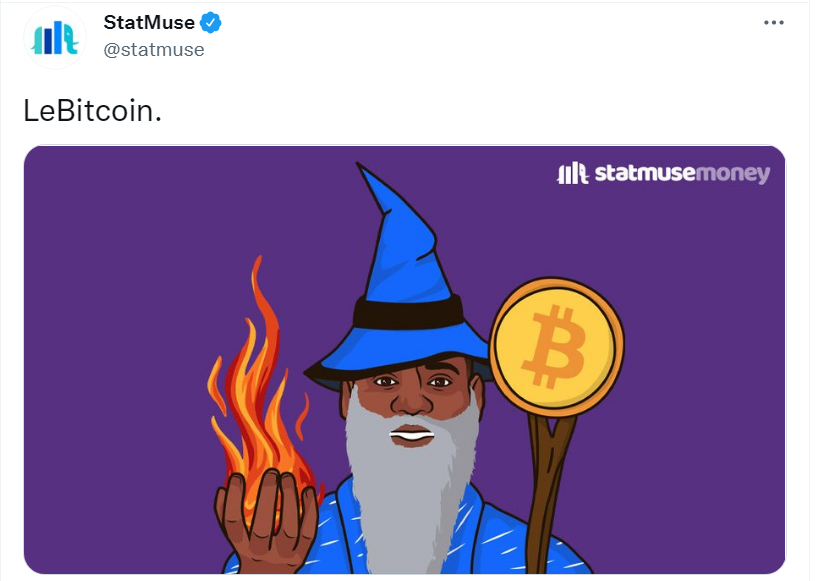The image size is (815, 581).
Task: Click the gold Bitcoin coin
Action: pyautogui.click(x=557, y=347)
